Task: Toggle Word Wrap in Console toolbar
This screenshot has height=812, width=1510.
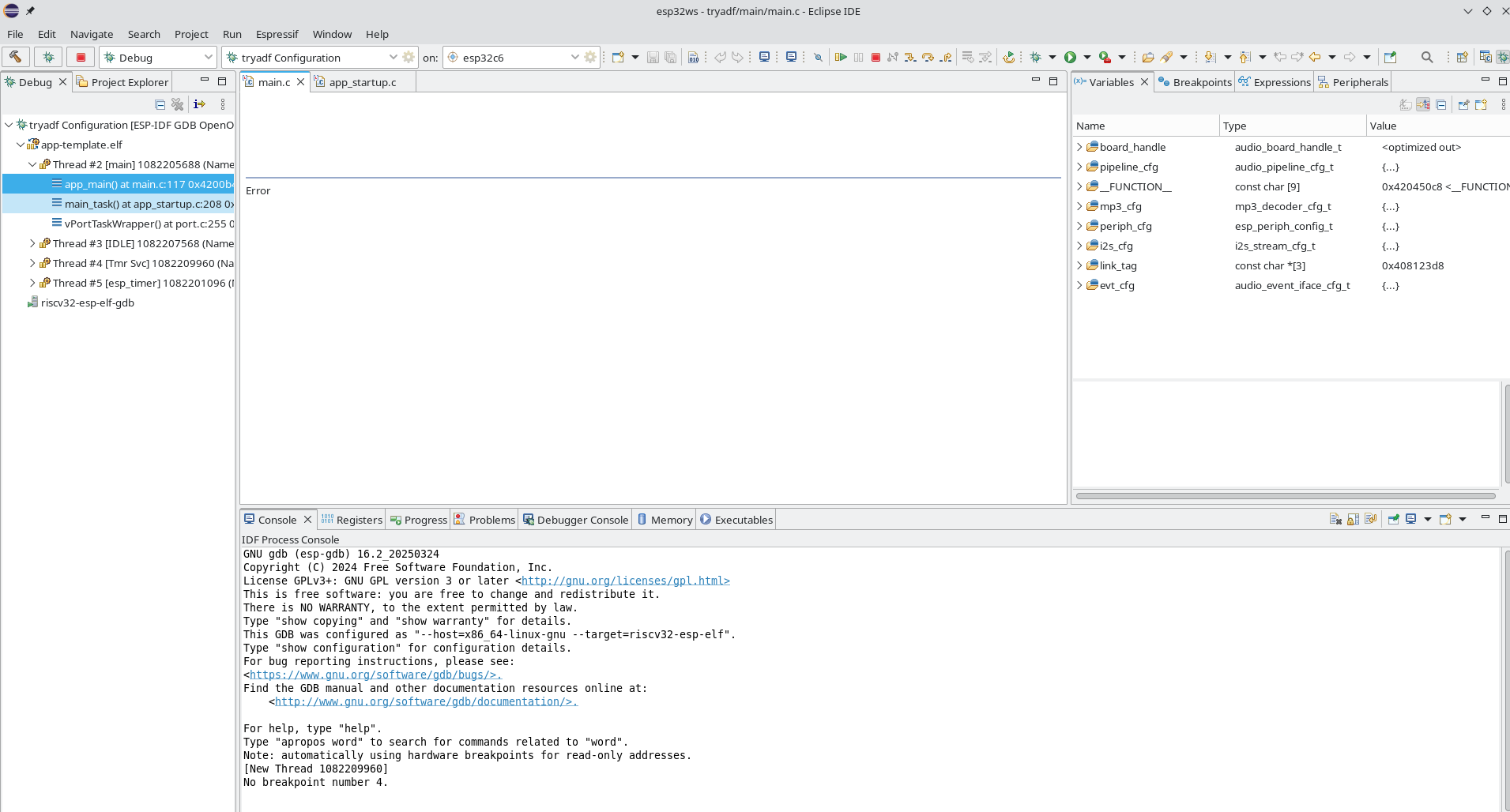Action: 1371,519
